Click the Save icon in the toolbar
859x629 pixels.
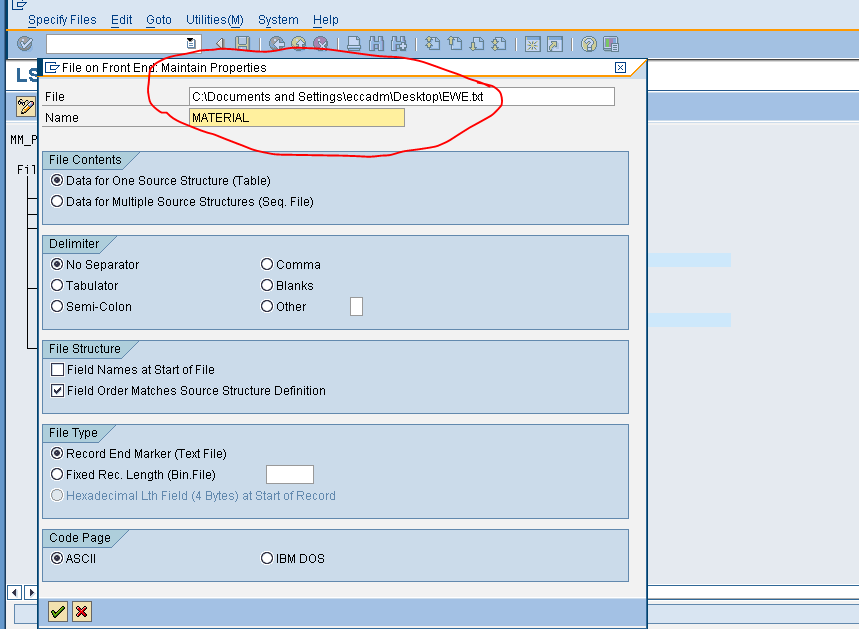pos(241,43)
